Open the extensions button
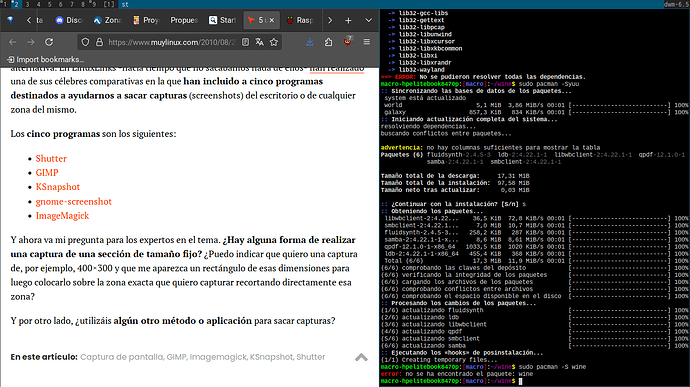 (328, 42)
